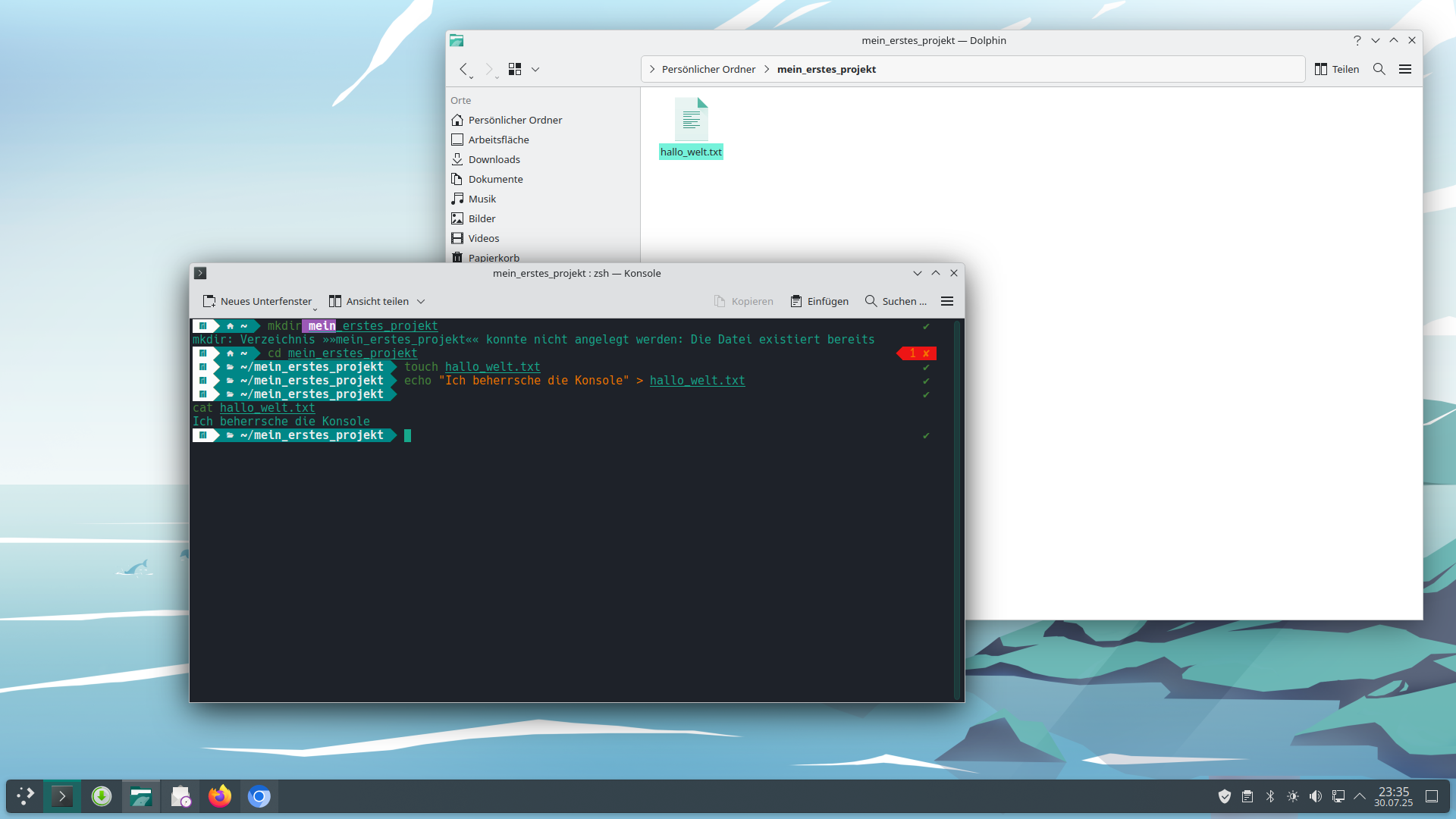
Task: Click Konsole terminal scrollbar
Action: (957, 510)
